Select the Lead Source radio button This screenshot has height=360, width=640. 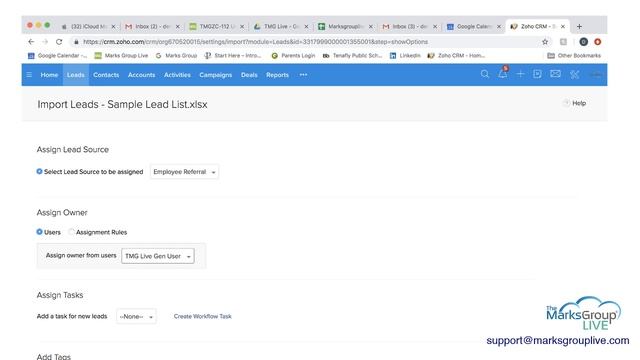click(39, 171)
